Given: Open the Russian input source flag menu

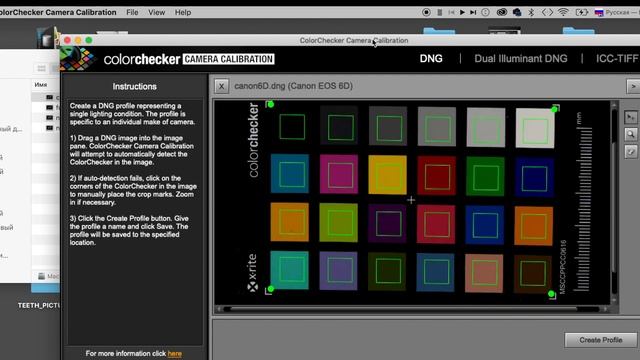Looking at the screenshot, I should 599,13.
